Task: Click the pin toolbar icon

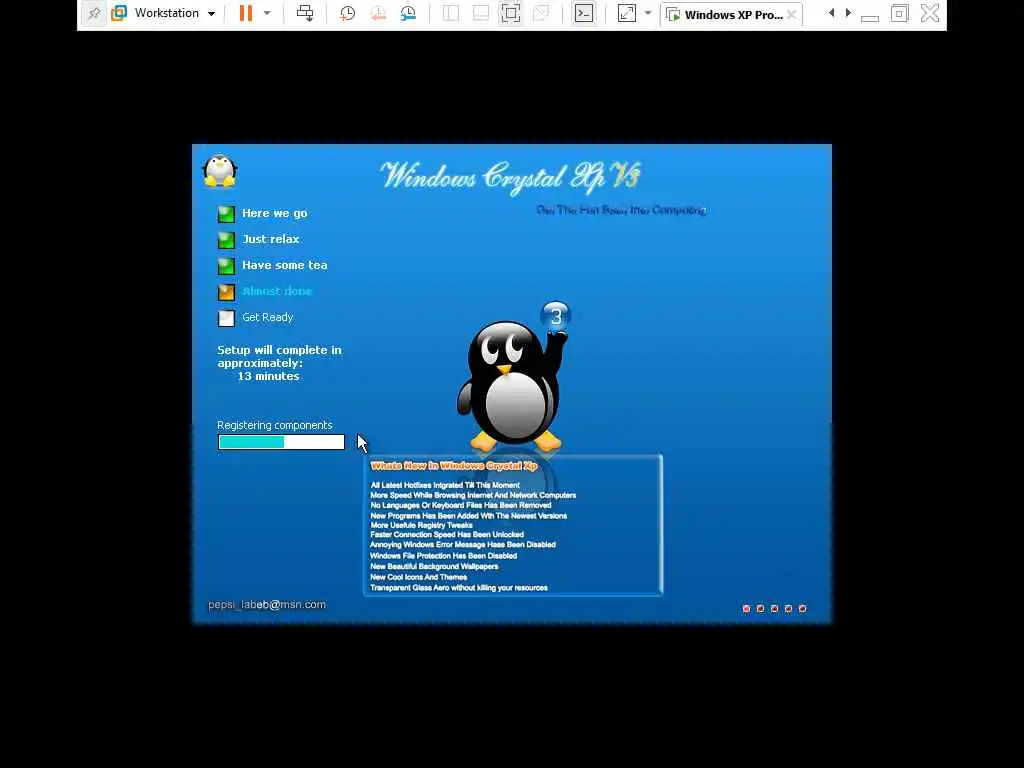Action: pos(94,13)
